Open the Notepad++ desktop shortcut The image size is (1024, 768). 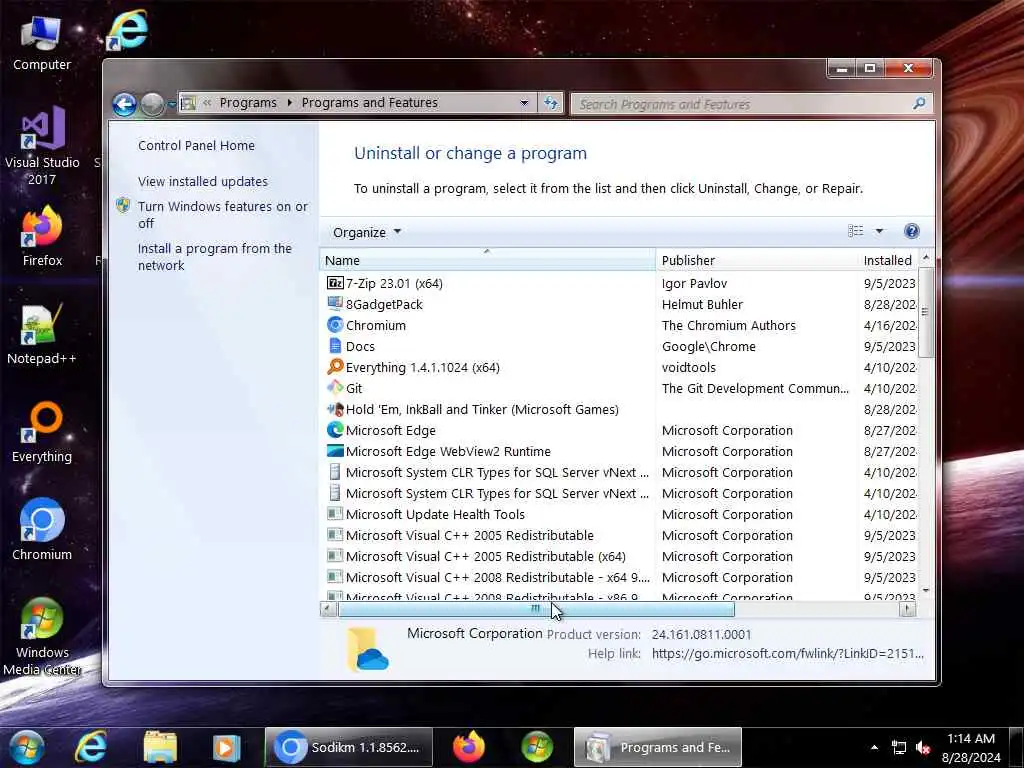(42, 334)
